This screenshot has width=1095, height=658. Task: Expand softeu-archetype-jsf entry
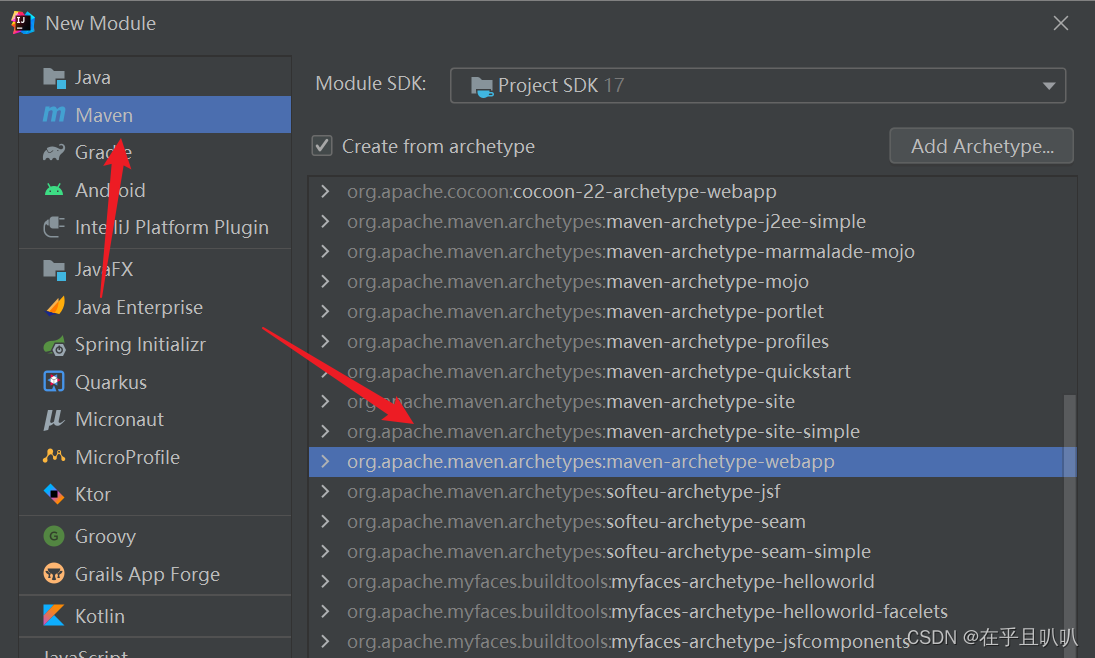[x=325, y=492]
